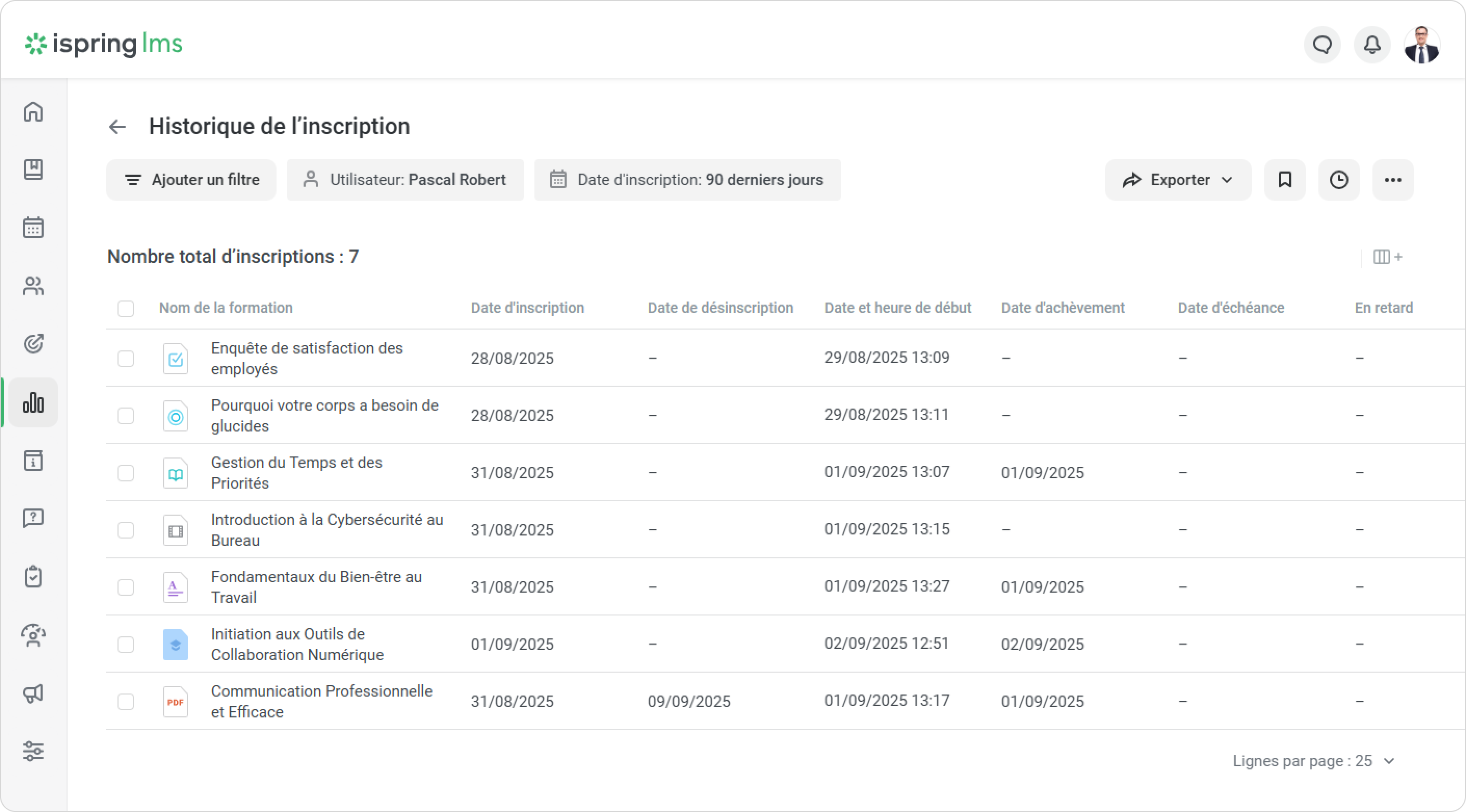Open the settings sliders item in the sidebar
This screenshot has width=1466, height=812.
[x=34, y=751]
